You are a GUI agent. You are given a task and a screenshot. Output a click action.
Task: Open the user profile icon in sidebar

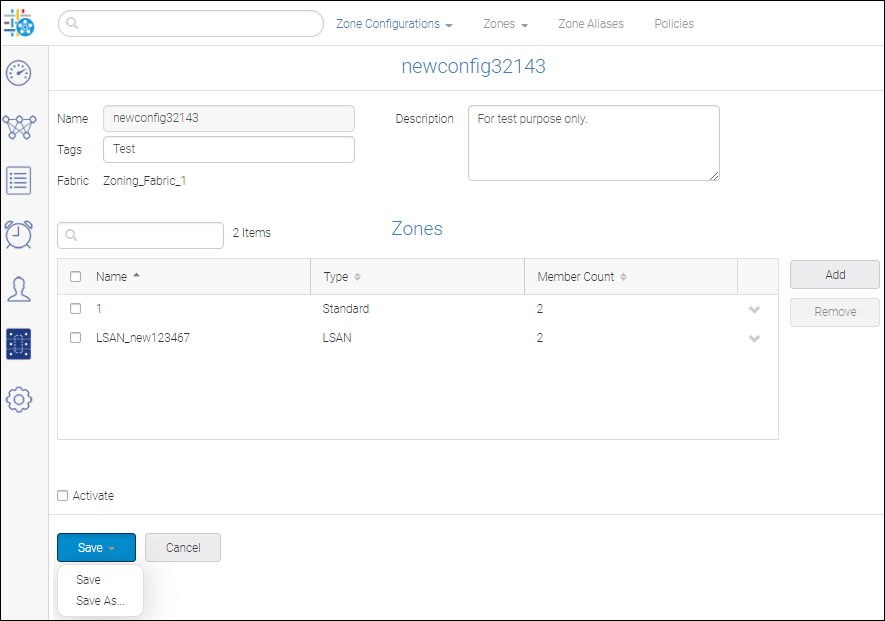pyautogui.click(x=19, y=289)
